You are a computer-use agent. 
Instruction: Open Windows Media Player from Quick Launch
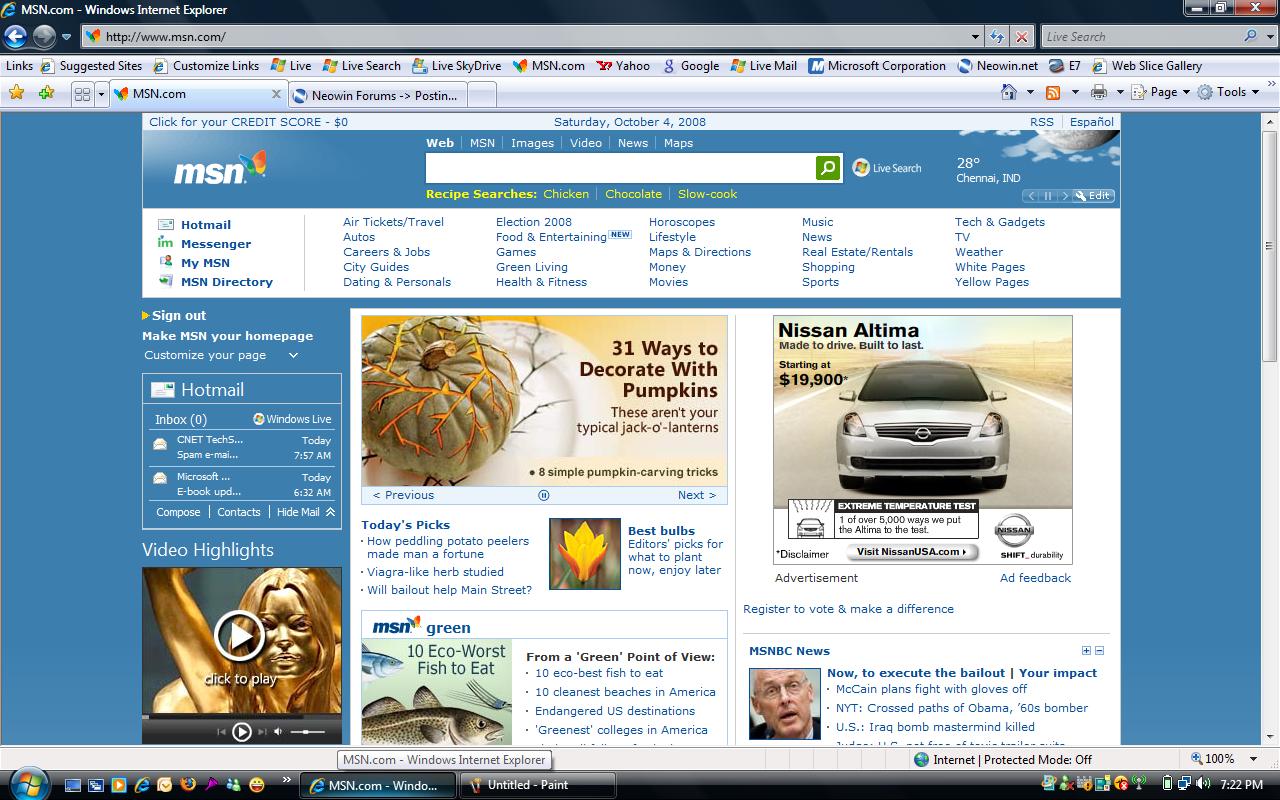[x=118, y=785]
